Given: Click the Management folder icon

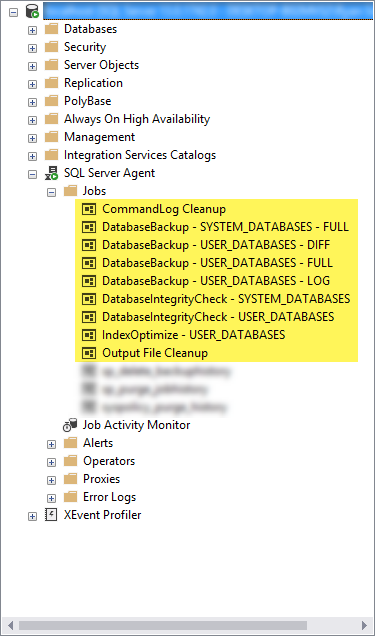Looking at the screenshot, I should [x=51, y=137].
